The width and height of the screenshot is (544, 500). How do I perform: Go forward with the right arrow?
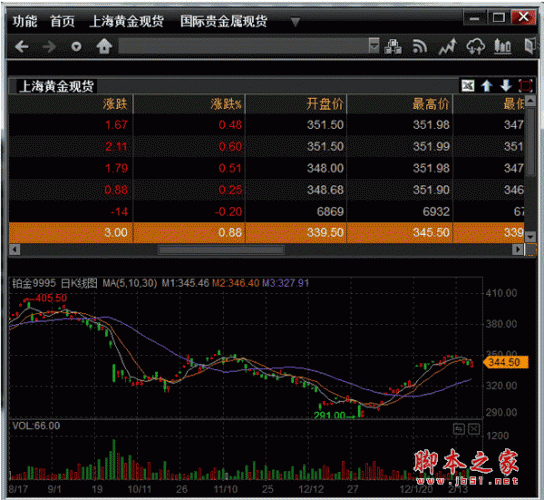pos(49,46)
